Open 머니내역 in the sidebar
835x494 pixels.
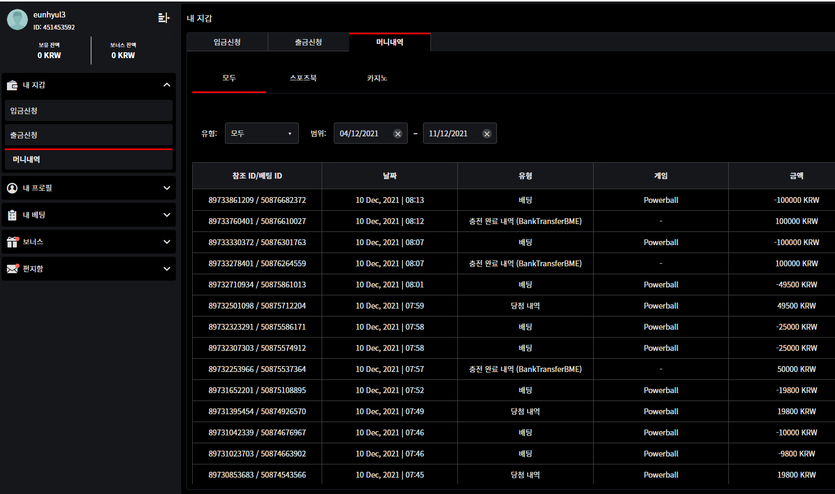(x=89, y=160)
